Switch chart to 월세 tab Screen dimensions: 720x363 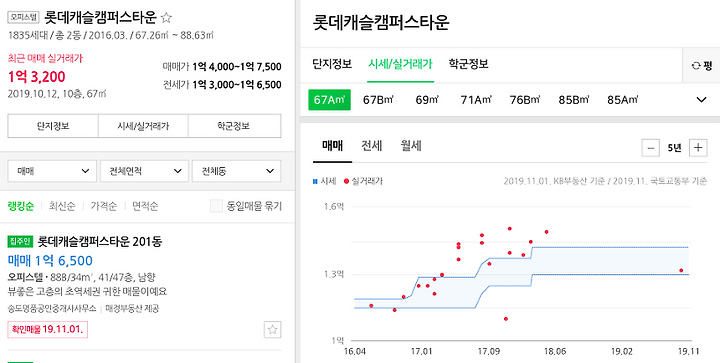pos(411,146)
